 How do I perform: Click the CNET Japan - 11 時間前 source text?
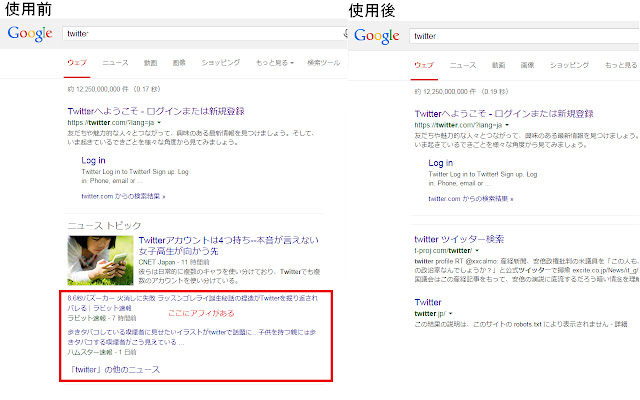174,262
